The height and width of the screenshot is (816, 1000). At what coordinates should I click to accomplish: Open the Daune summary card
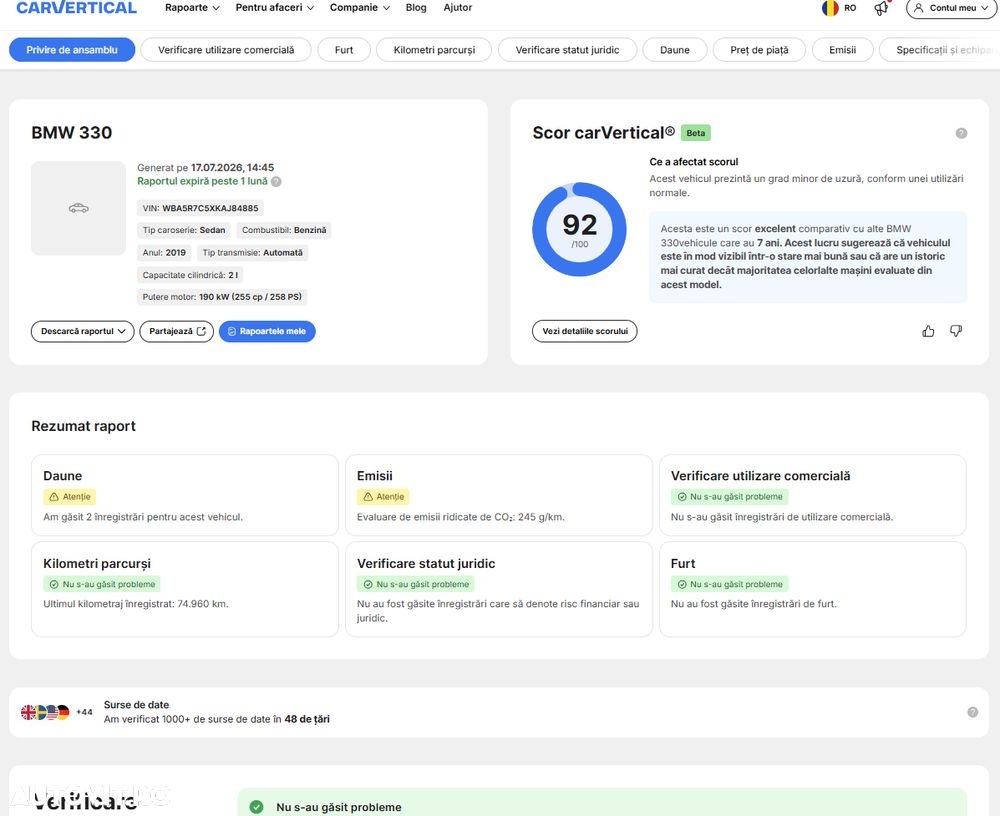point(185,495)
